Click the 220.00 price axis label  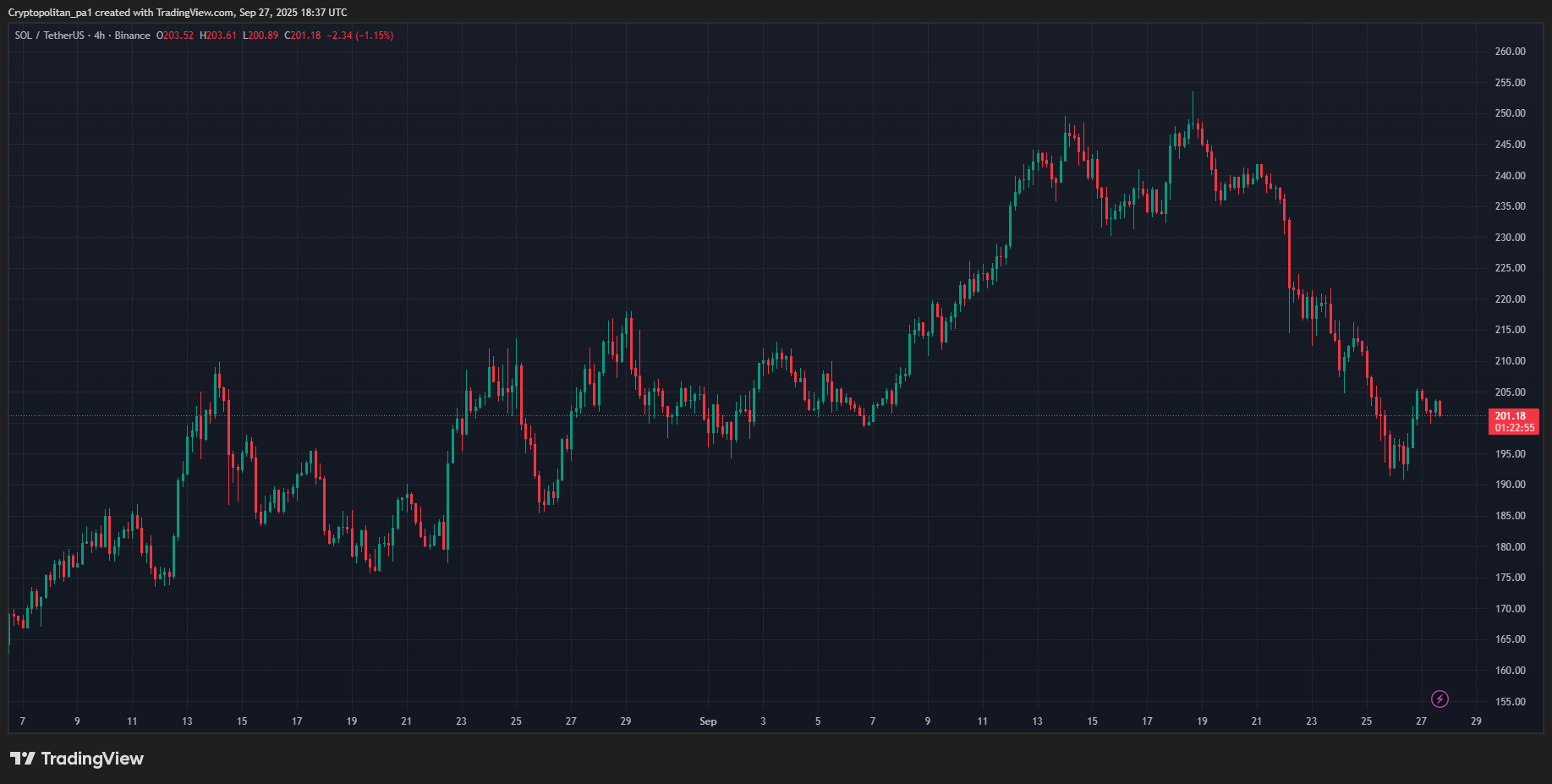point(1511,299)
